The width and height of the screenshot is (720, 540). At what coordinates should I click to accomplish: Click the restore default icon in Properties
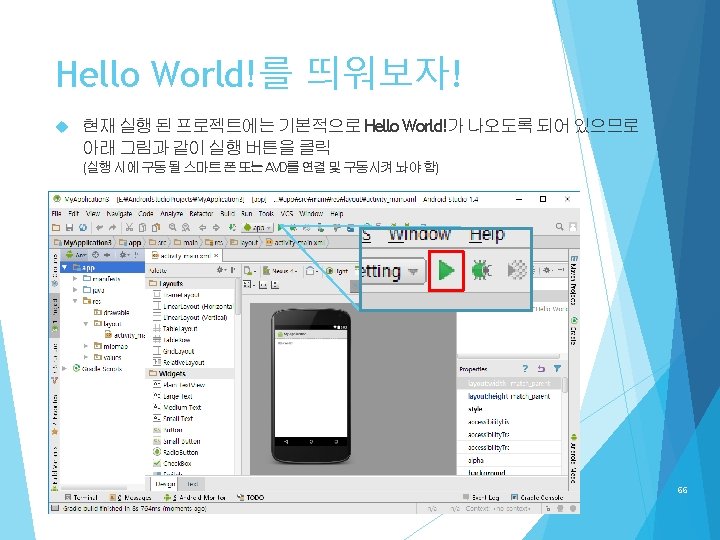(541, 368)
